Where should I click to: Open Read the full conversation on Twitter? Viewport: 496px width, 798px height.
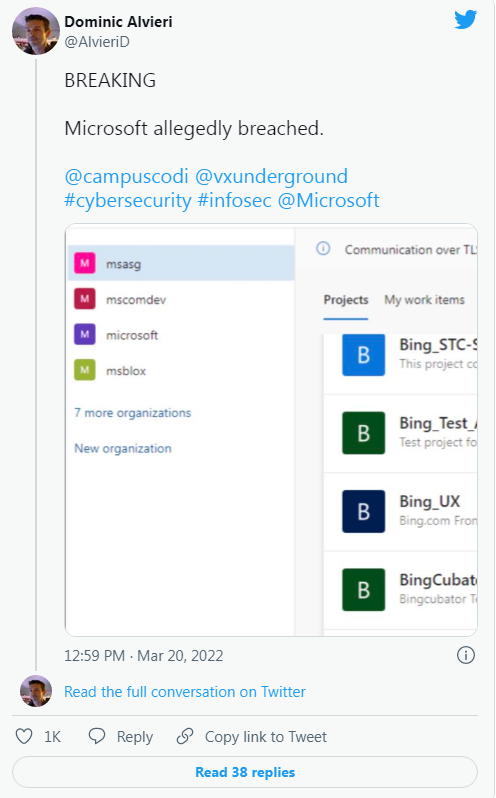(185, 692)
